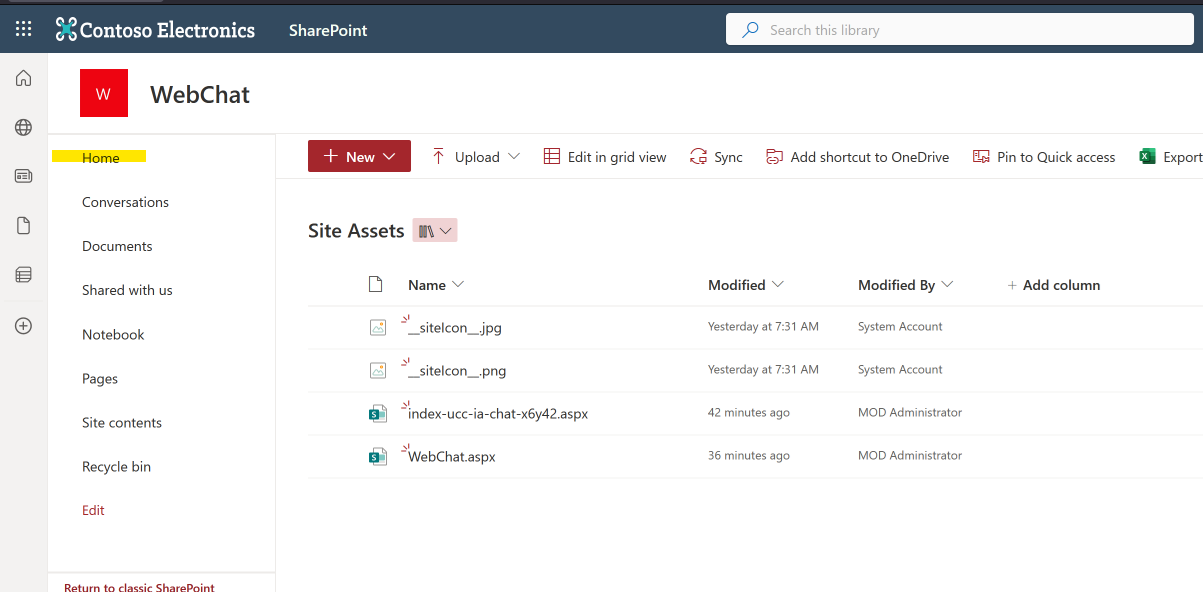
Task: Open My lists icon in app bar
Action: (23, 275)
